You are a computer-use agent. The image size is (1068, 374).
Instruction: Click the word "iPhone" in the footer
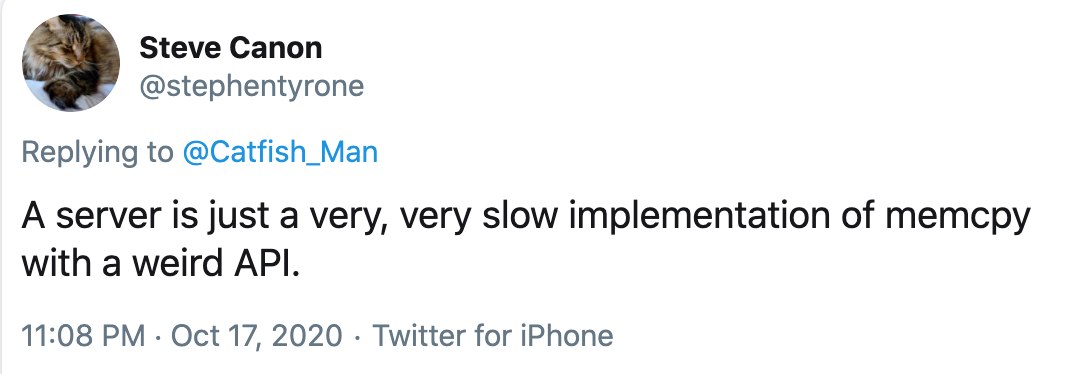click(x=567, y=336)
